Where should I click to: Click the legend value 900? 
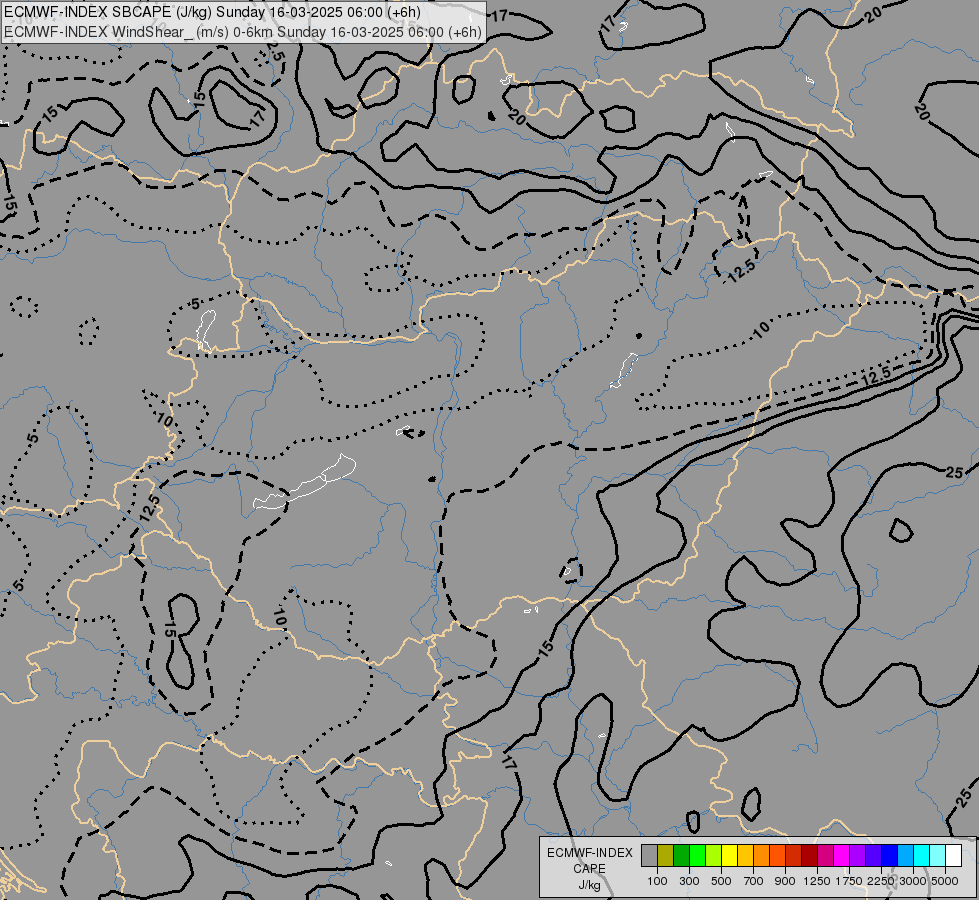pos(785,881)
